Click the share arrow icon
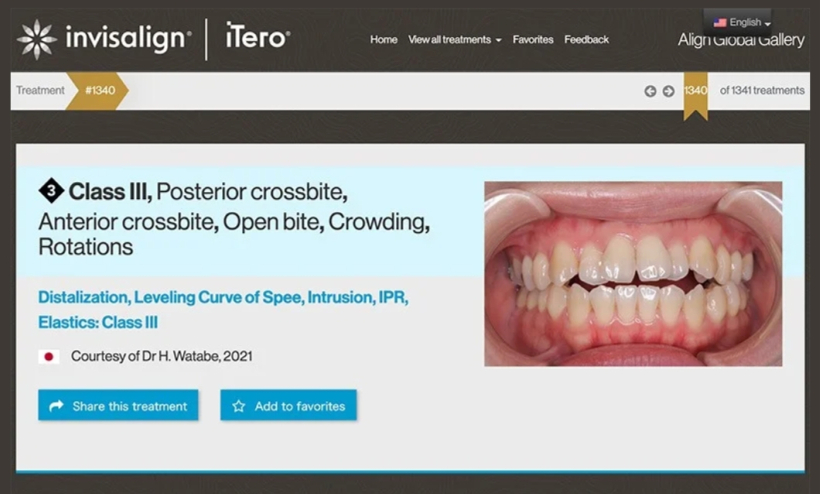 click(x=56, y=406)
